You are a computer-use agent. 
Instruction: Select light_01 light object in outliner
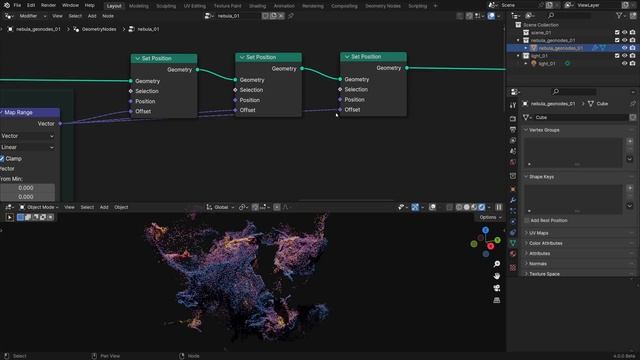click(x=547, y=64)
